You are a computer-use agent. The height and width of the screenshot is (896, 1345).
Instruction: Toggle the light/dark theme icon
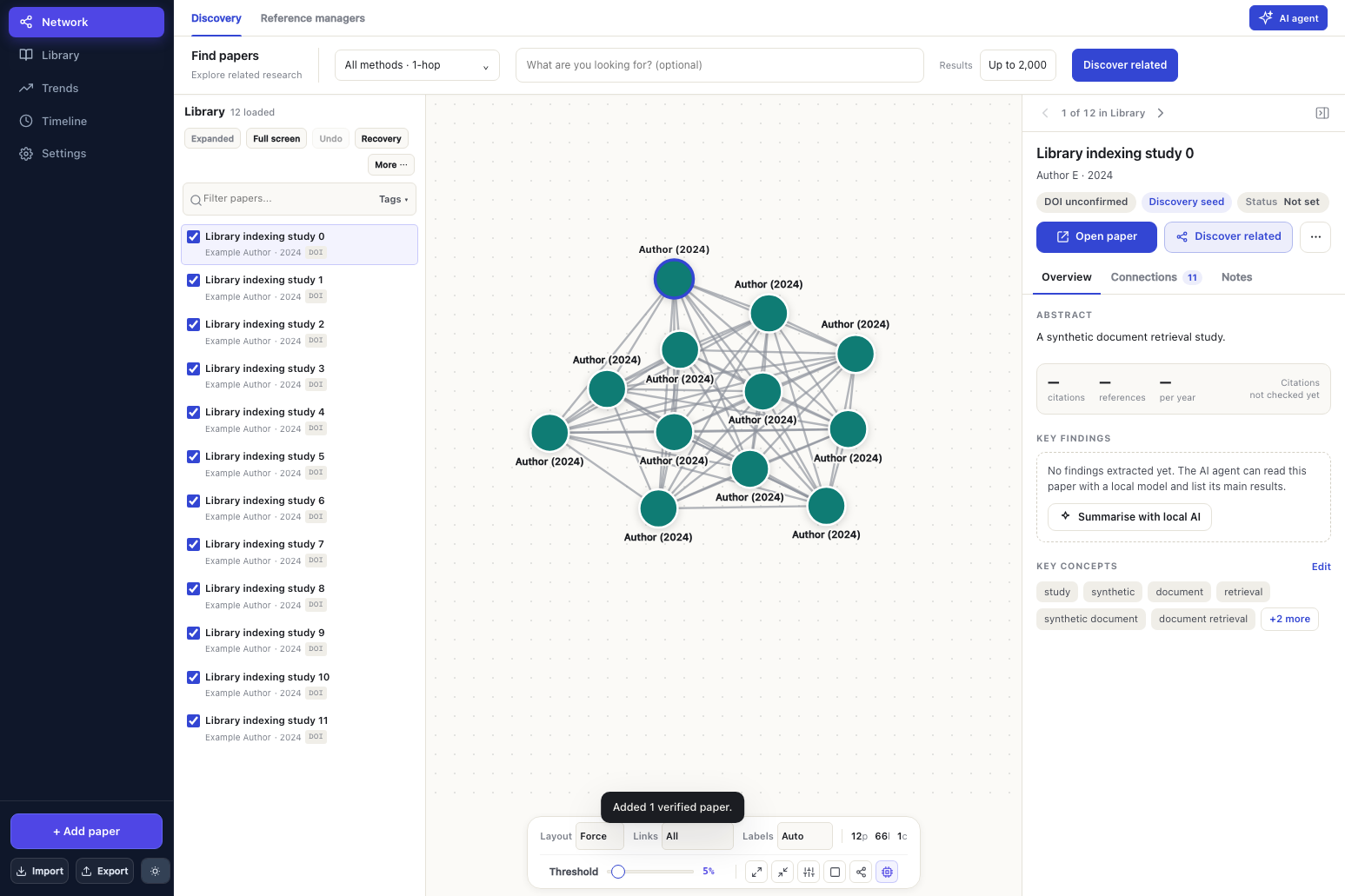click(155, 871)
